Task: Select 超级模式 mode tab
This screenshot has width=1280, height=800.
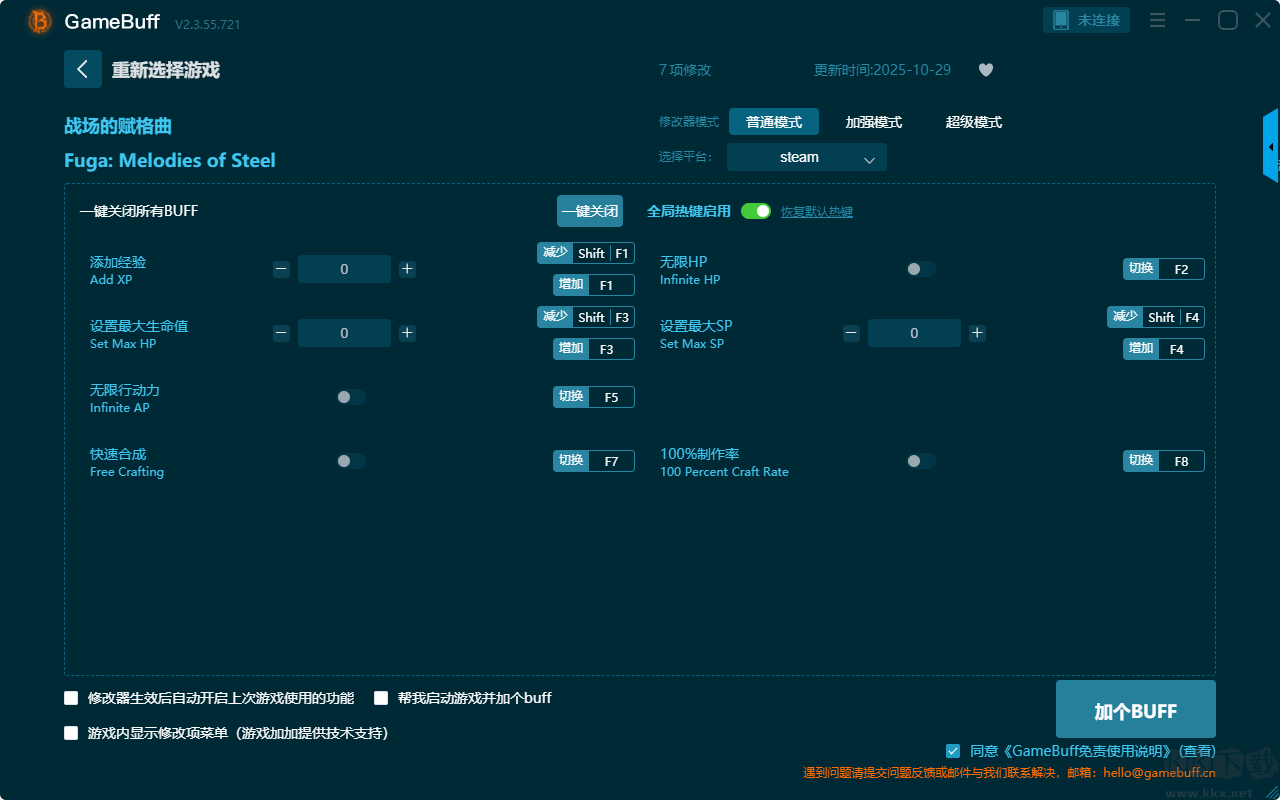Action: (x=974, y=122)
